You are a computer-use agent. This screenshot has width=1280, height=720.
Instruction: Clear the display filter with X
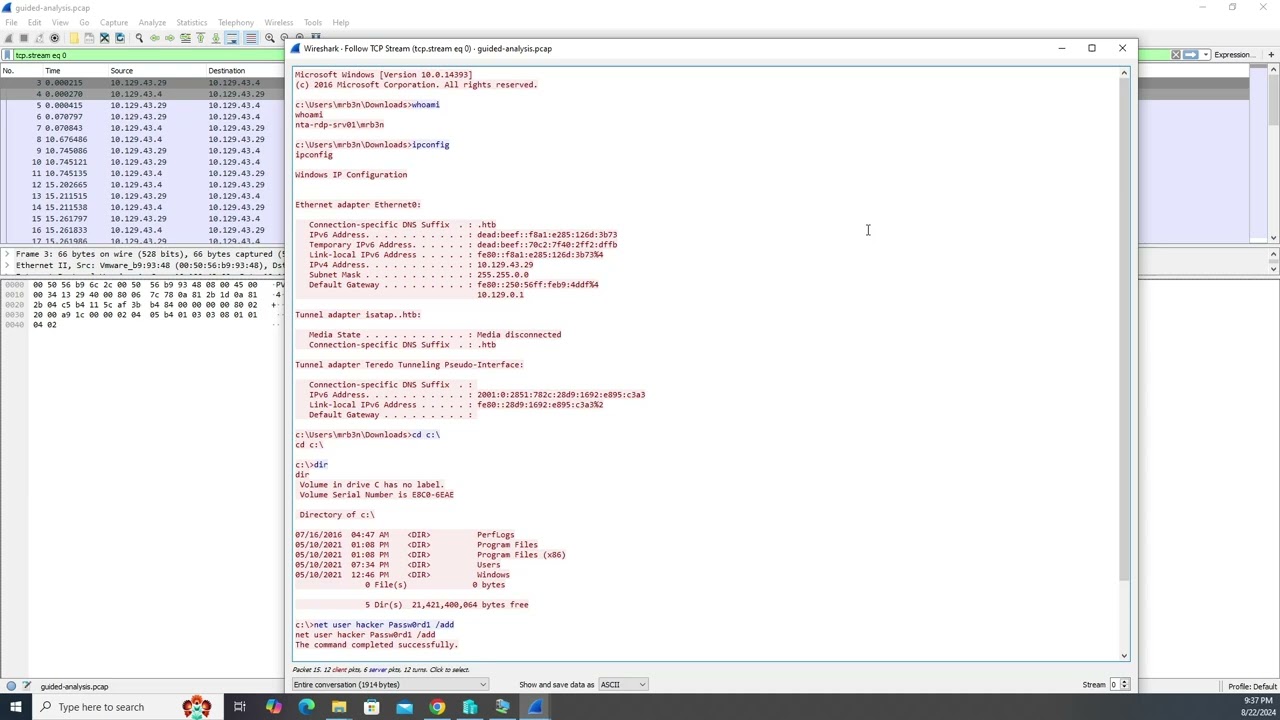tap(1176, 55)
